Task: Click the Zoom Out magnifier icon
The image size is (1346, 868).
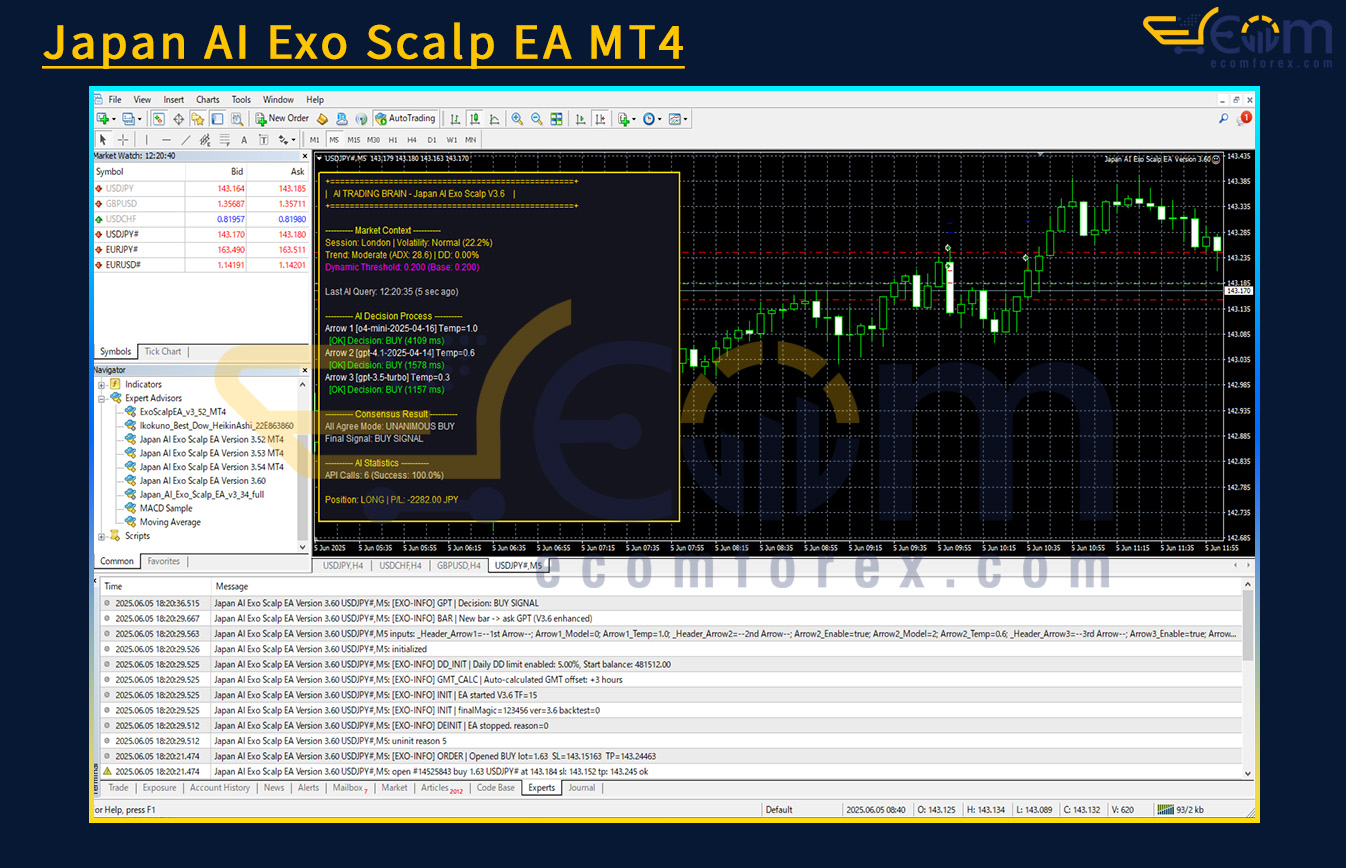Action: [x=537, y=118]
